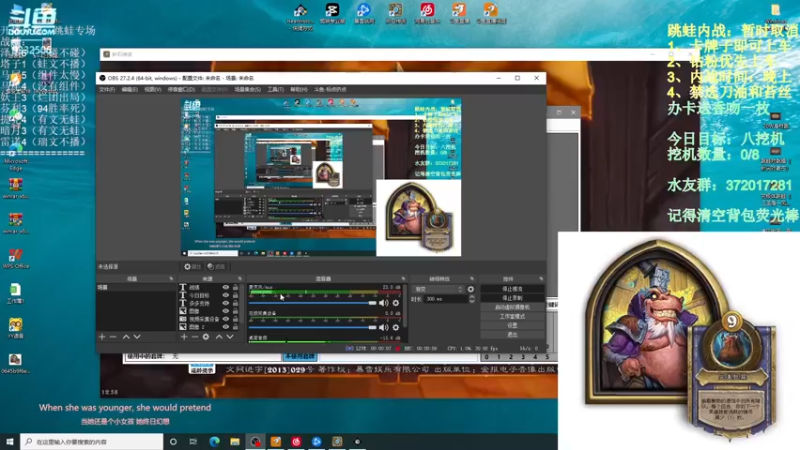
Task: Enable 工作室模式 studio mode
Action: [x=512, y=316]
